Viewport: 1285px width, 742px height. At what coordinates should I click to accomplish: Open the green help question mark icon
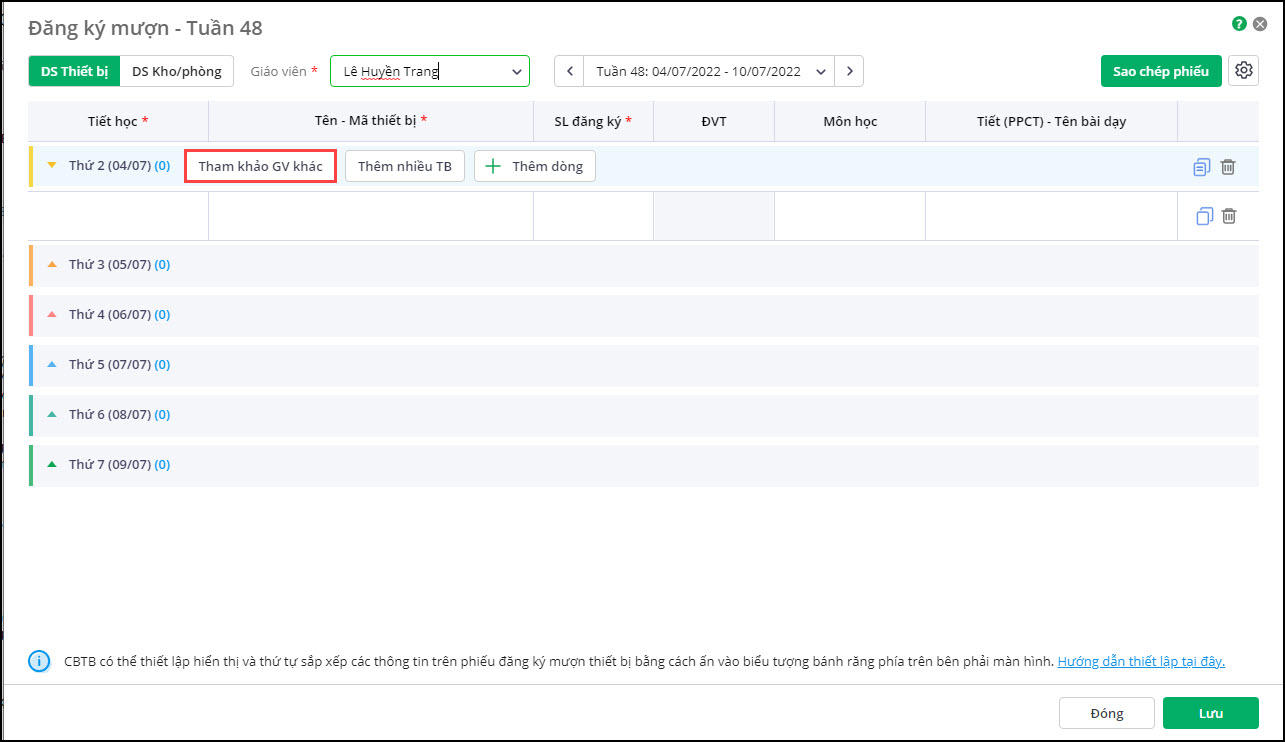[1240, 24]
